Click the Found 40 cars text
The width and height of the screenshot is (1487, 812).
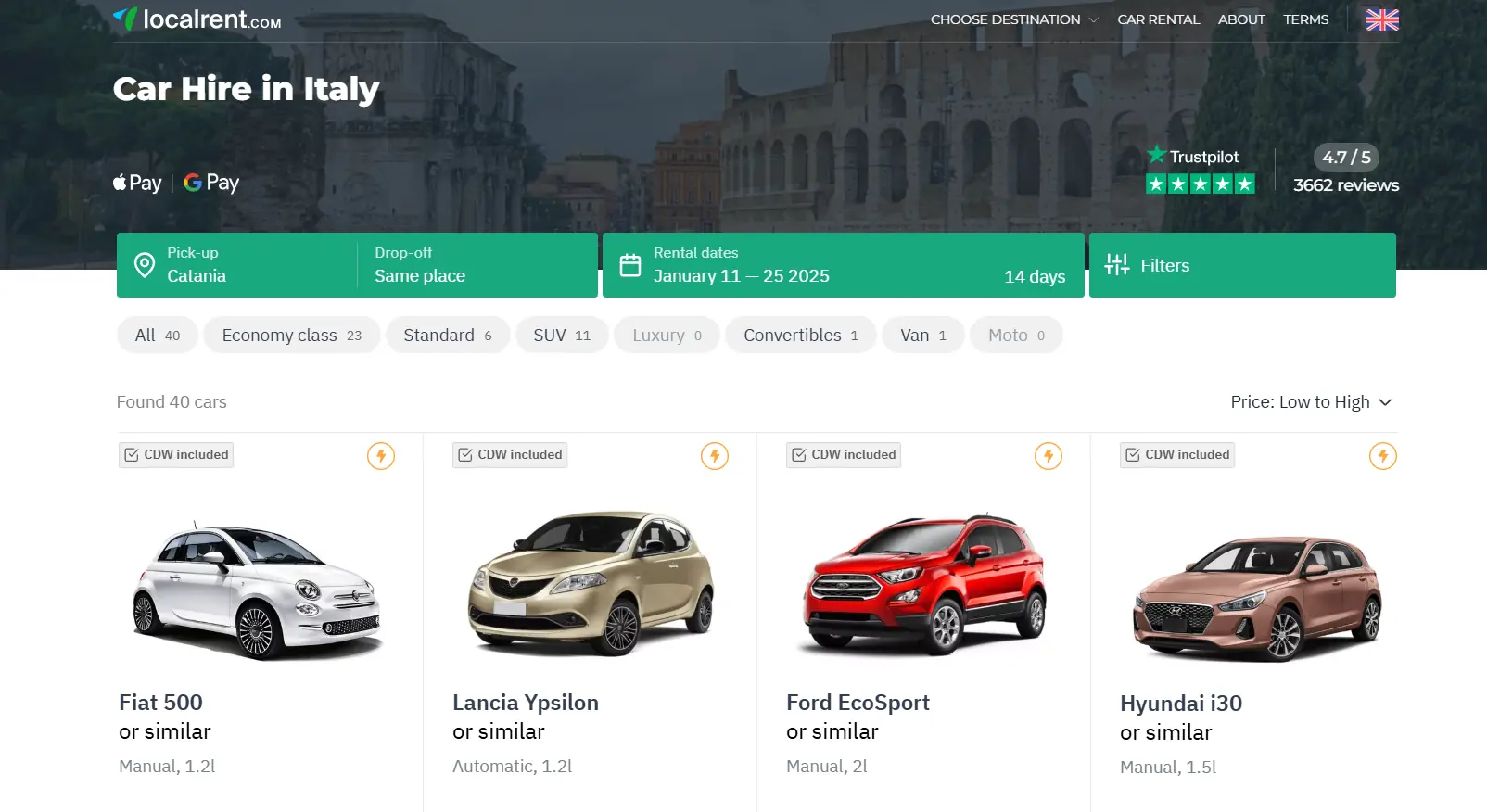point(172,402)
